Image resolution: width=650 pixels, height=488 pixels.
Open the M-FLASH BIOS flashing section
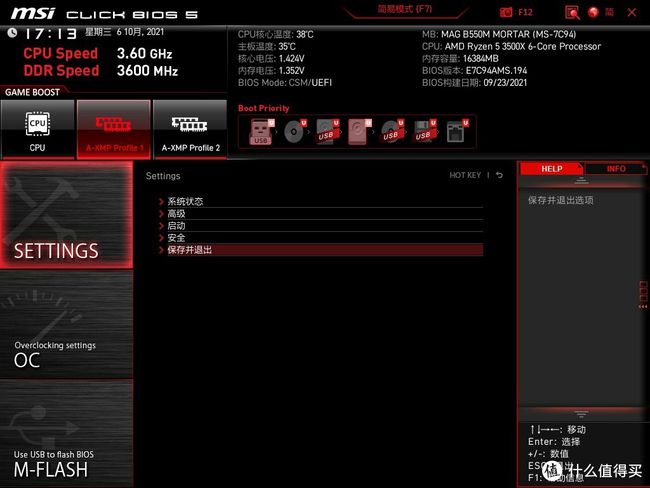tap(66, 434)
